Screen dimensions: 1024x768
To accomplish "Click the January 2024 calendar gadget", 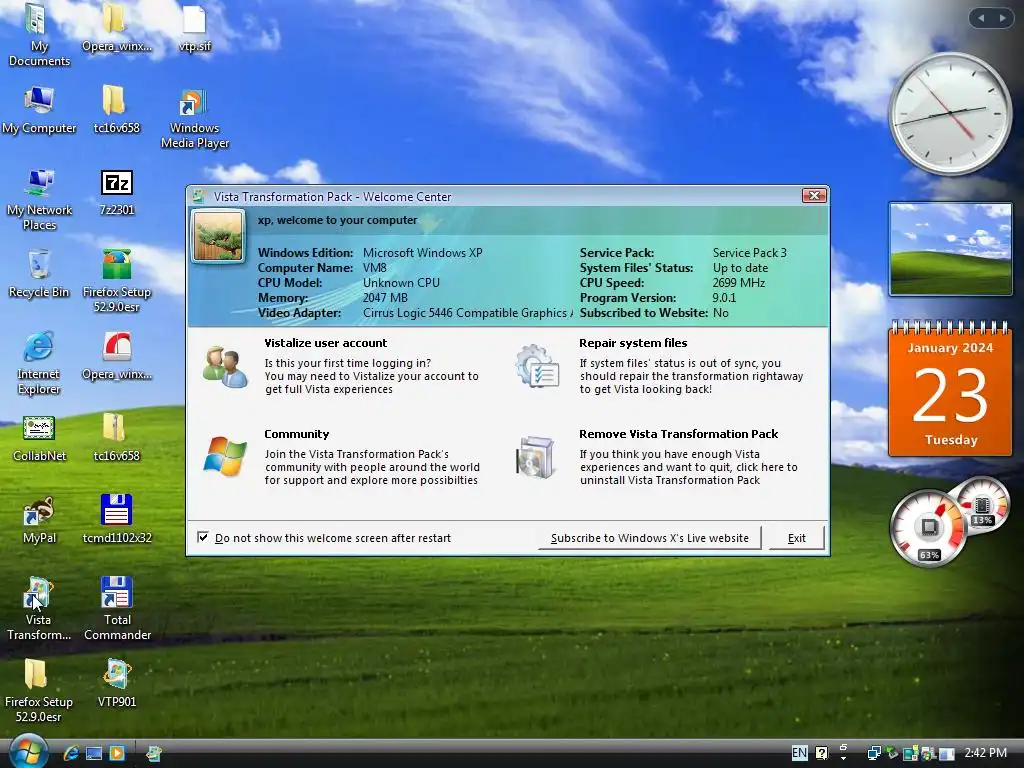I will pos(950,389).
